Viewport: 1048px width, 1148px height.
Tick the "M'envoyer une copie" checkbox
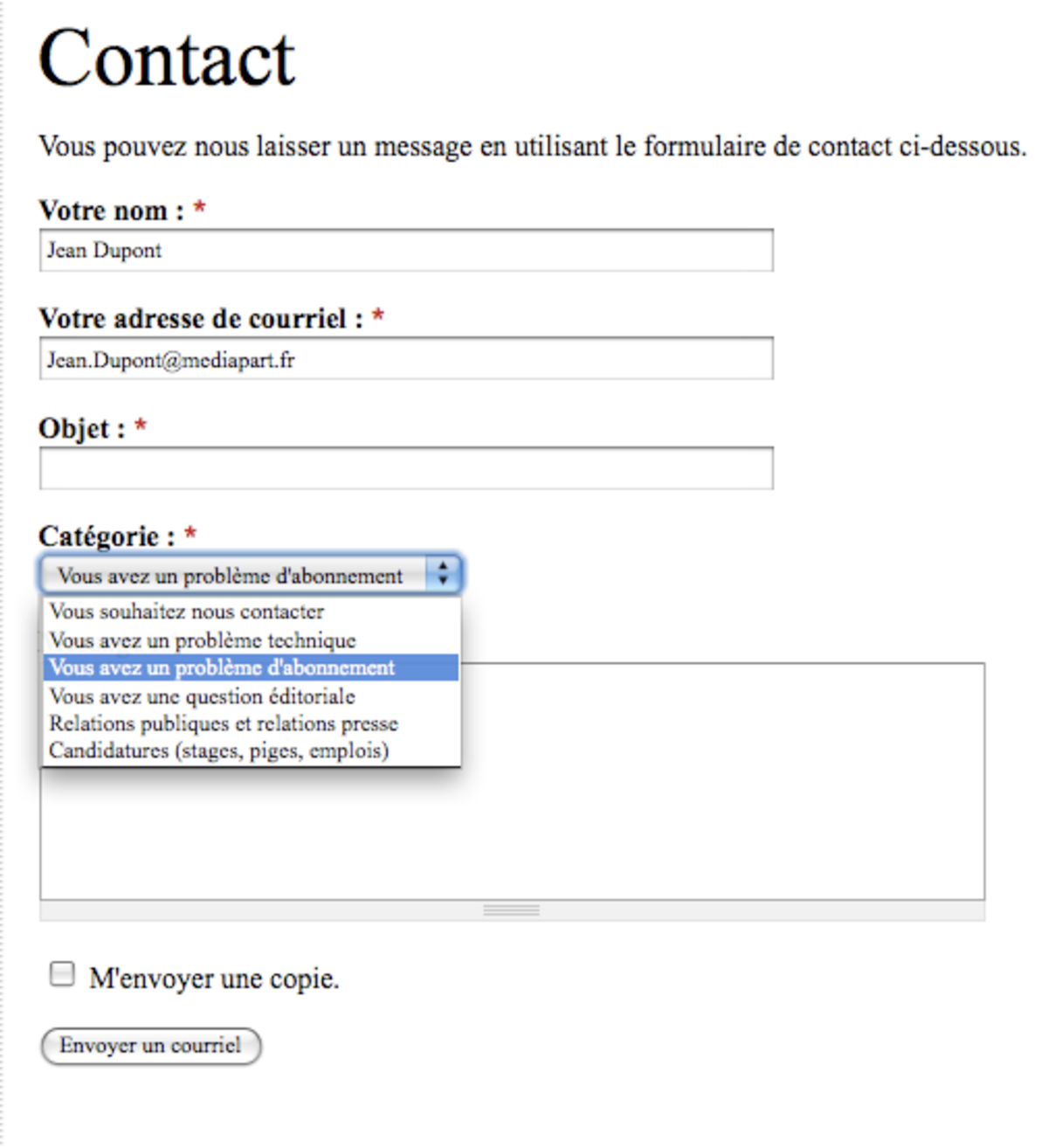tap(62, 974)
